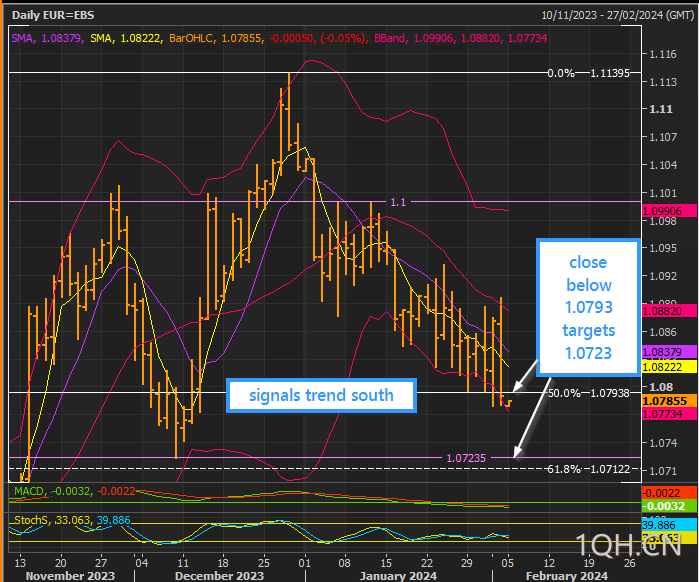The height and width of the screenshot is (582, 699).
Task: Click the yellow SMA 1.08222 legend label
Action: pos(125,38)
